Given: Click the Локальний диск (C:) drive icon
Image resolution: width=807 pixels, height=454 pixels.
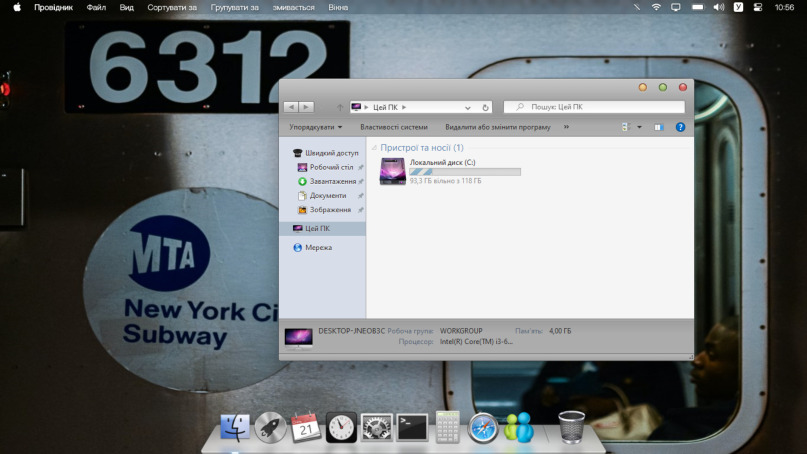Looking at the screenshot, I should 392,171.
